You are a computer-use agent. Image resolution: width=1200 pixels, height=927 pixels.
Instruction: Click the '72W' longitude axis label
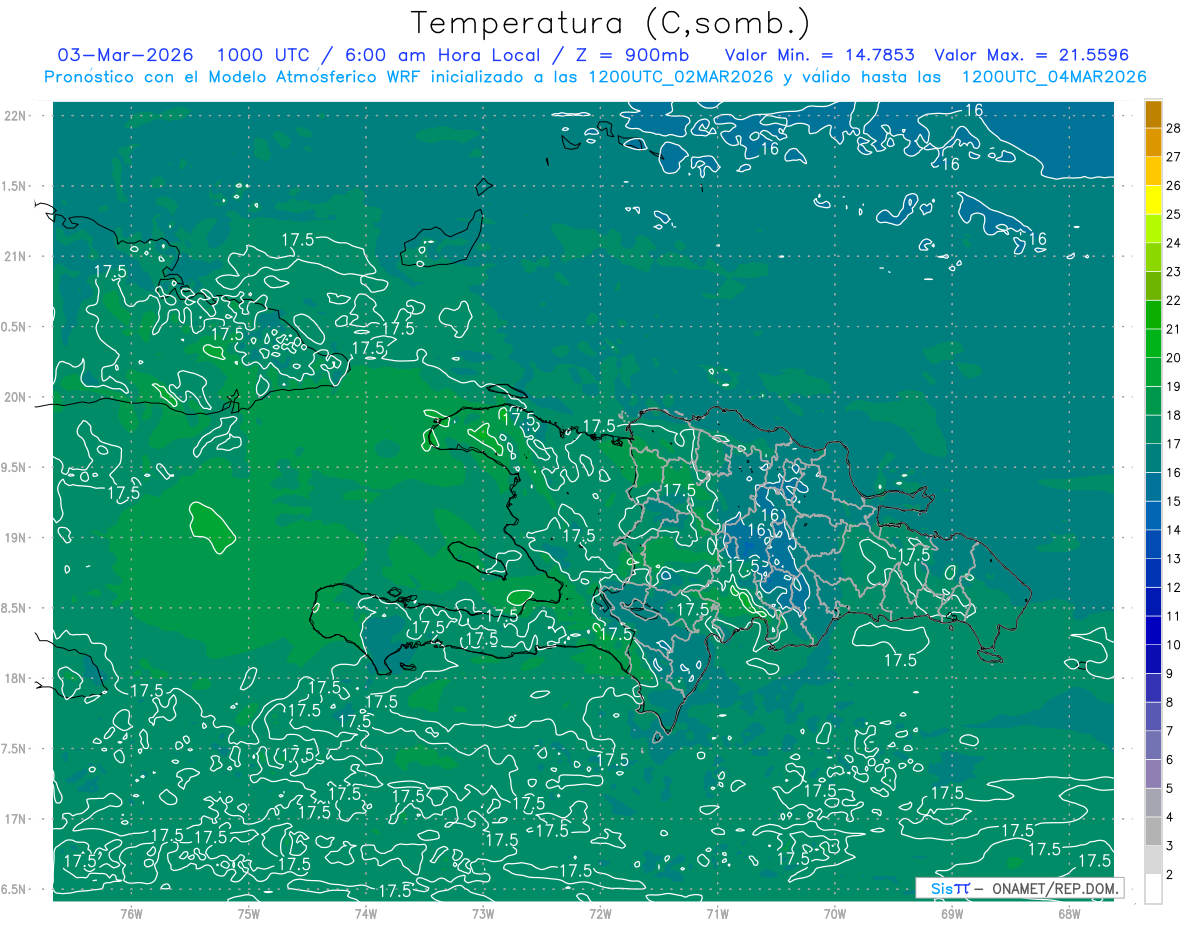tap(600, 913)
